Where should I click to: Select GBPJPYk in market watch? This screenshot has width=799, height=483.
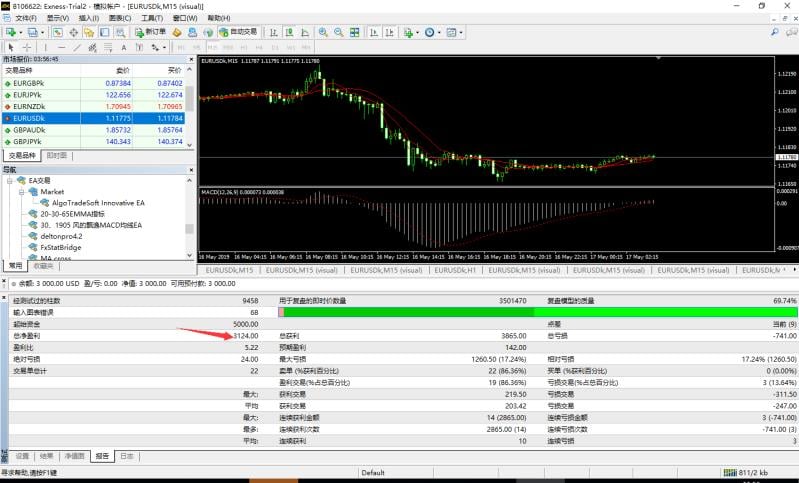93,142
